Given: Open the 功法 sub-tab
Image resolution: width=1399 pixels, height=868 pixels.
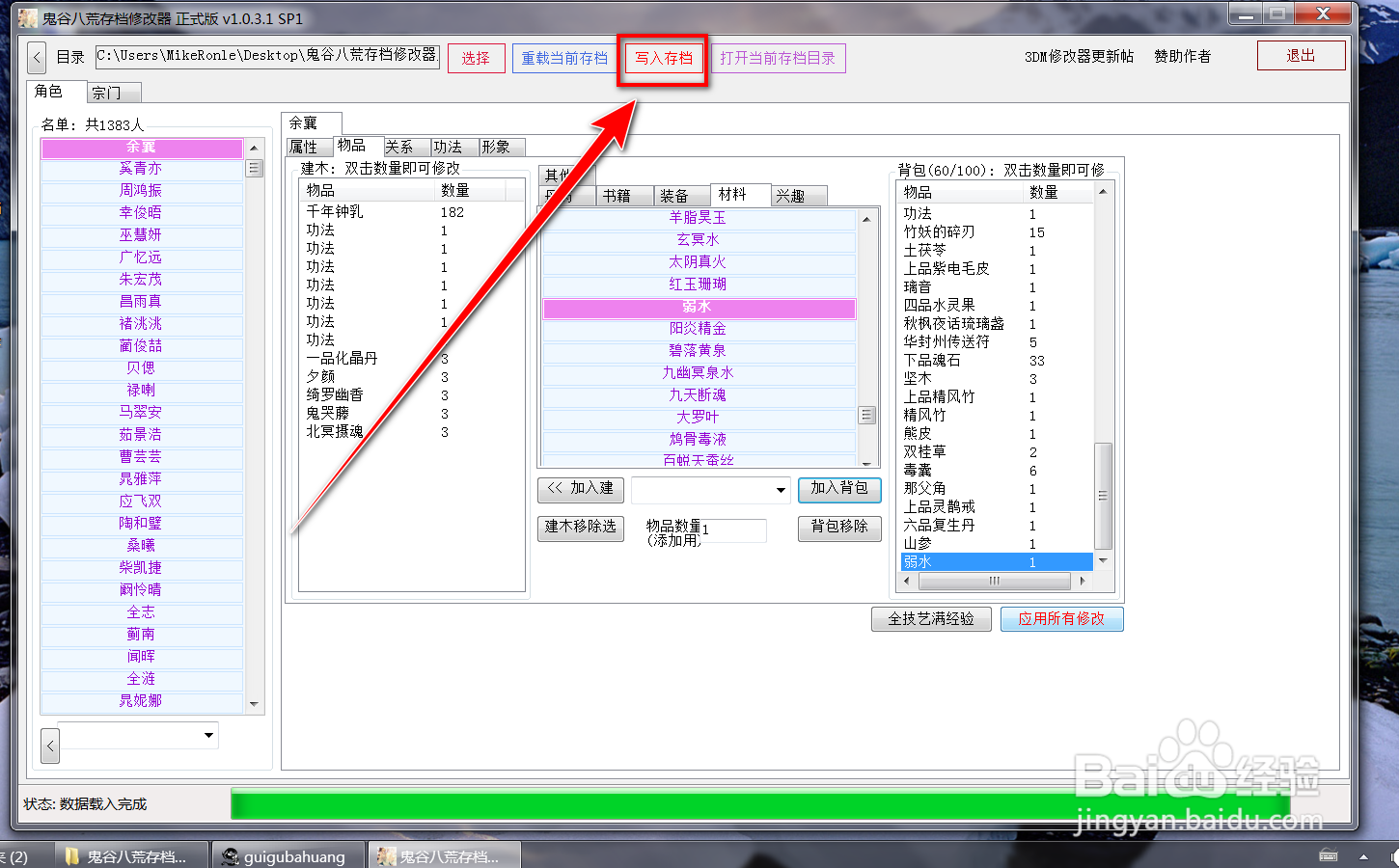Looking at the screenshot, I should tap(454, 147).
